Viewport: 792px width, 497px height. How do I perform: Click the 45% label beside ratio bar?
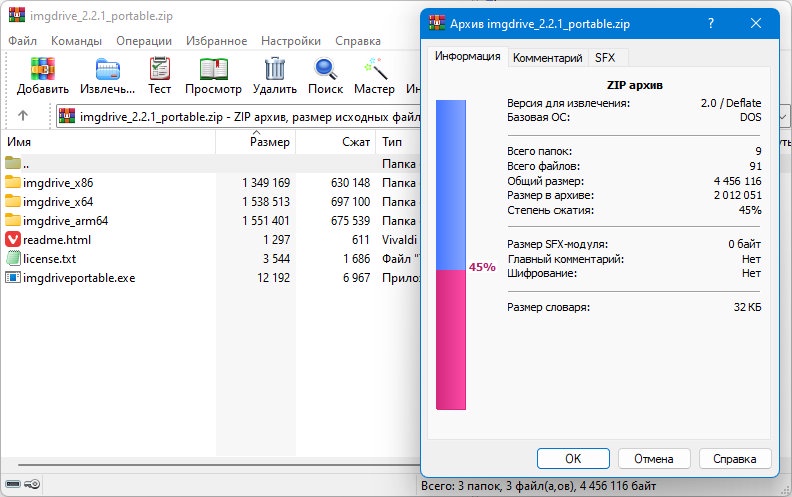coord(482,267)
